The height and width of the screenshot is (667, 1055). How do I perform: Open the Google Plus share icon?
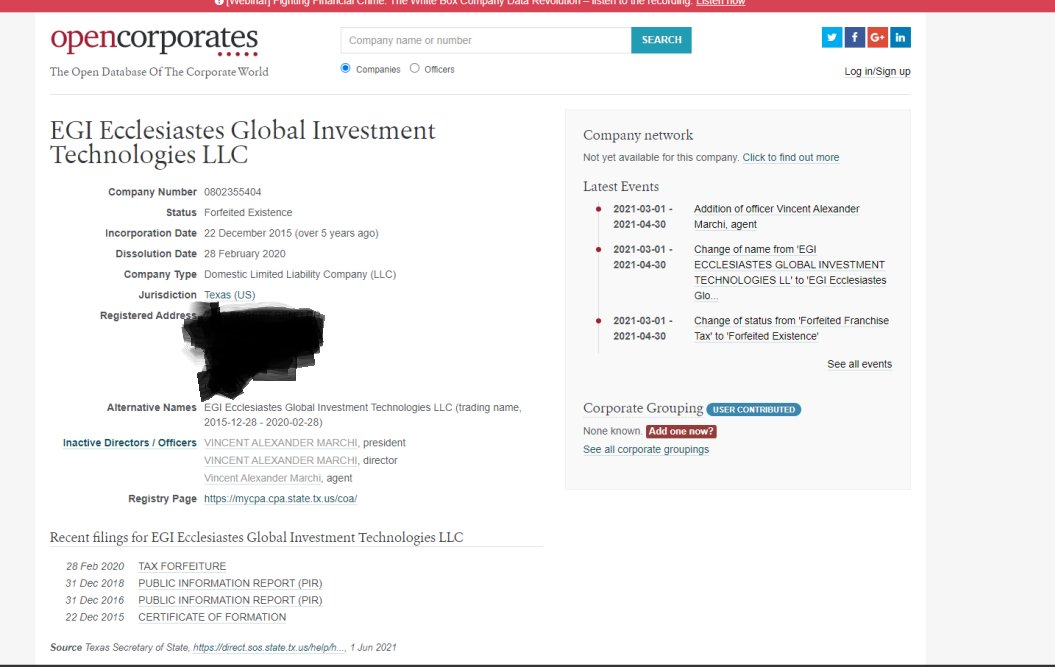click(x=877, y=37)
